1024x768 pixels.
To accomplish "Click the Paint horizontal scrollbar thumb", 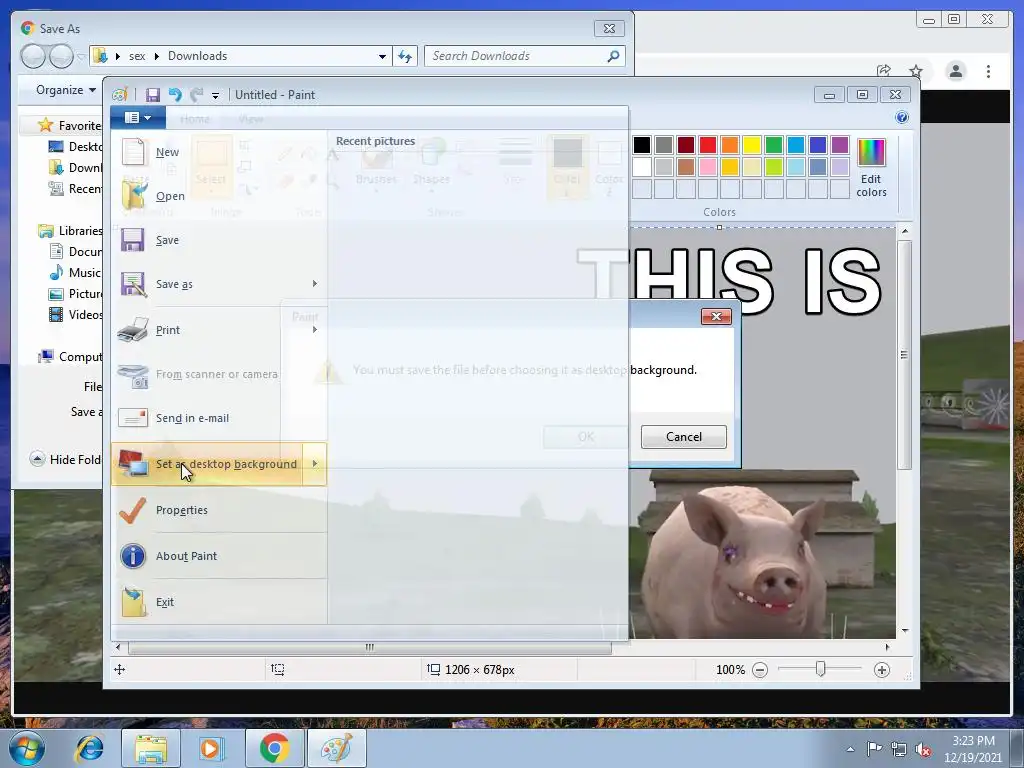I will pyautogui.click(x=370, y=647).
